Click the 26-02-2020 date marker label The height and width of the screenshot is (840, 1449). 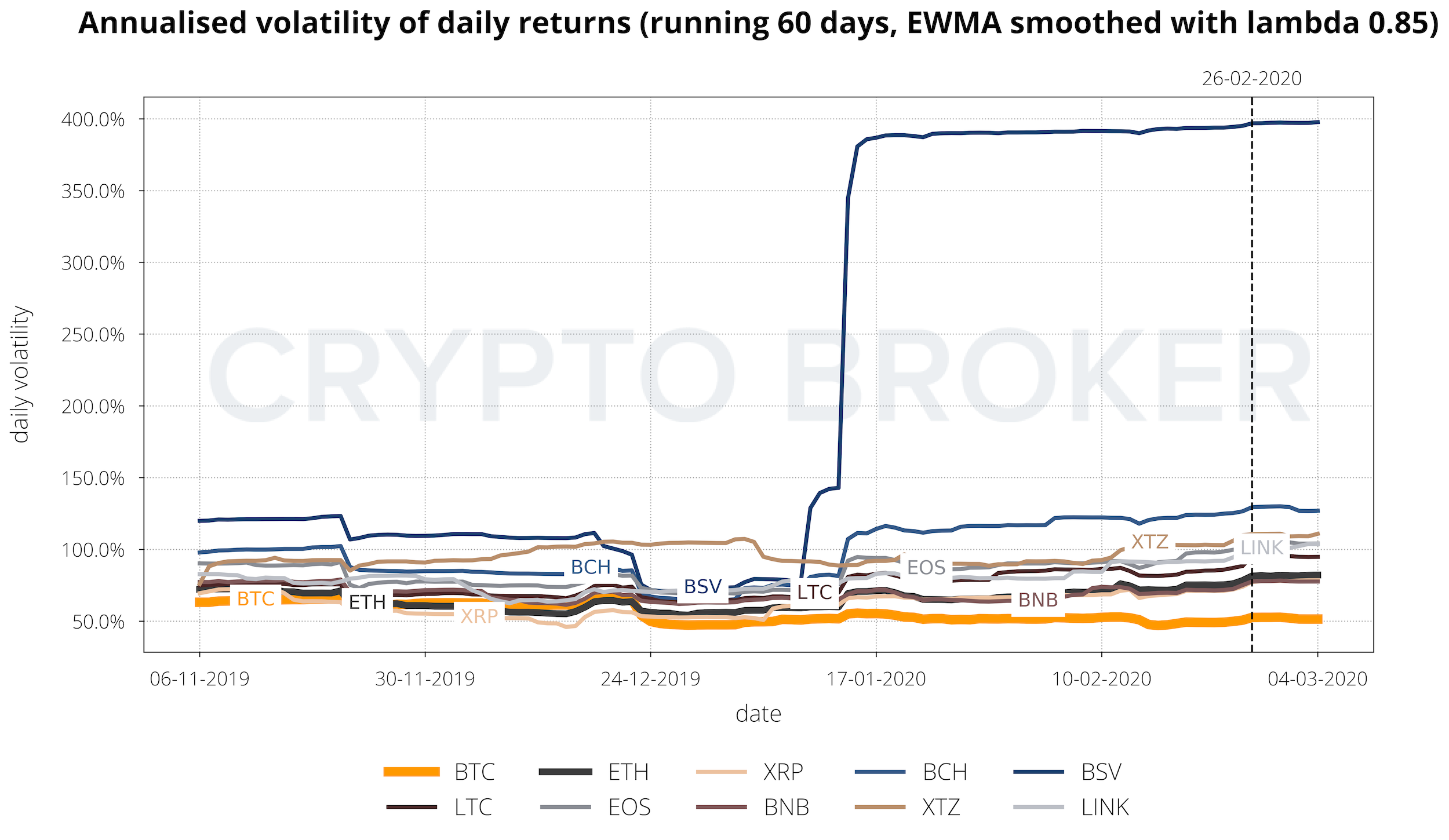(x=1251, y=79)
